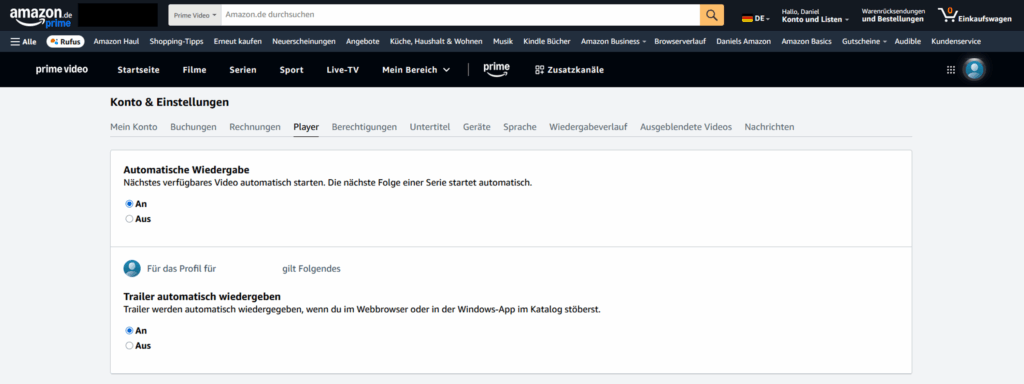Click the Amazon.de durchsuchen search field

click(460, 15)
